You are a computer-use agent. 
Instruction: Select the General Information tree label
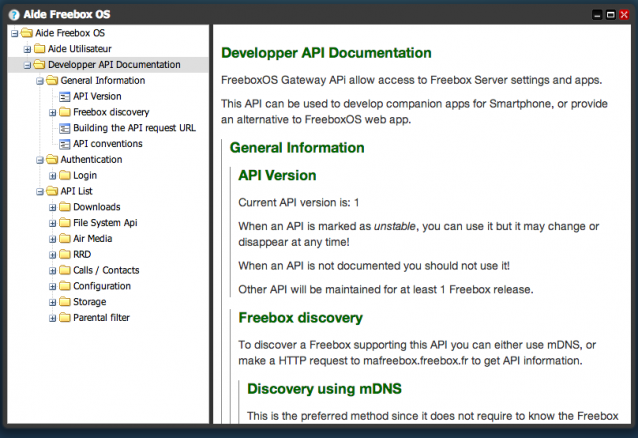(103, 81)
